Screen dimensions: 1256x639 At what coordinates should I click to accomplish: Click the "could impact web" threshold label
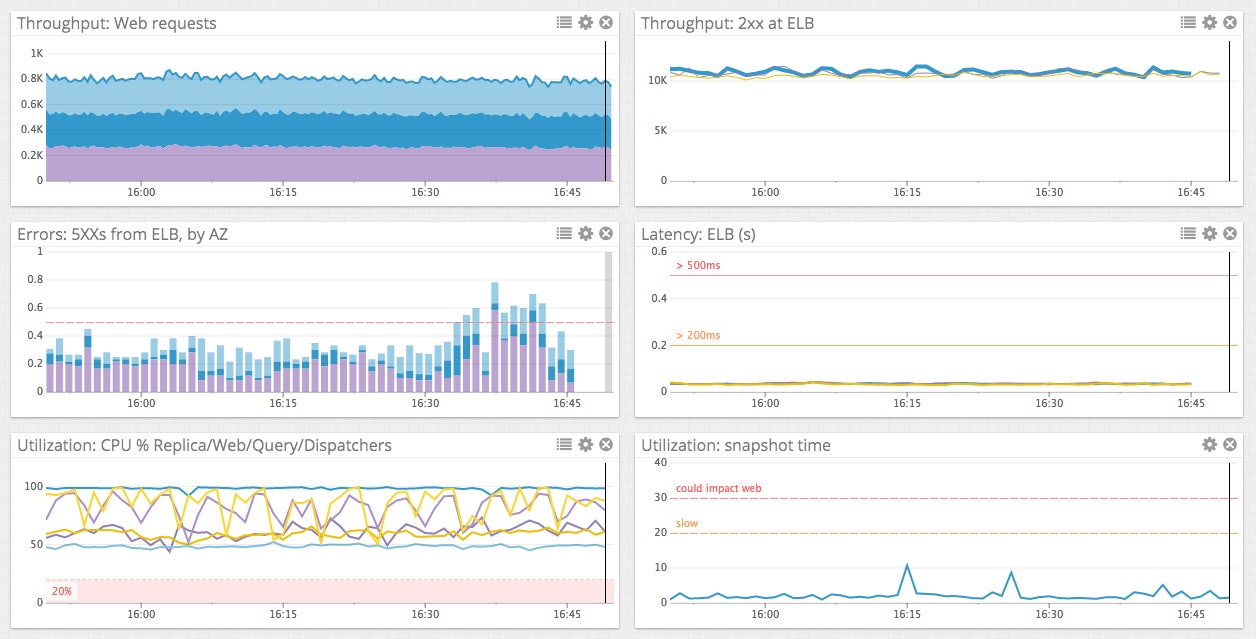718,488
